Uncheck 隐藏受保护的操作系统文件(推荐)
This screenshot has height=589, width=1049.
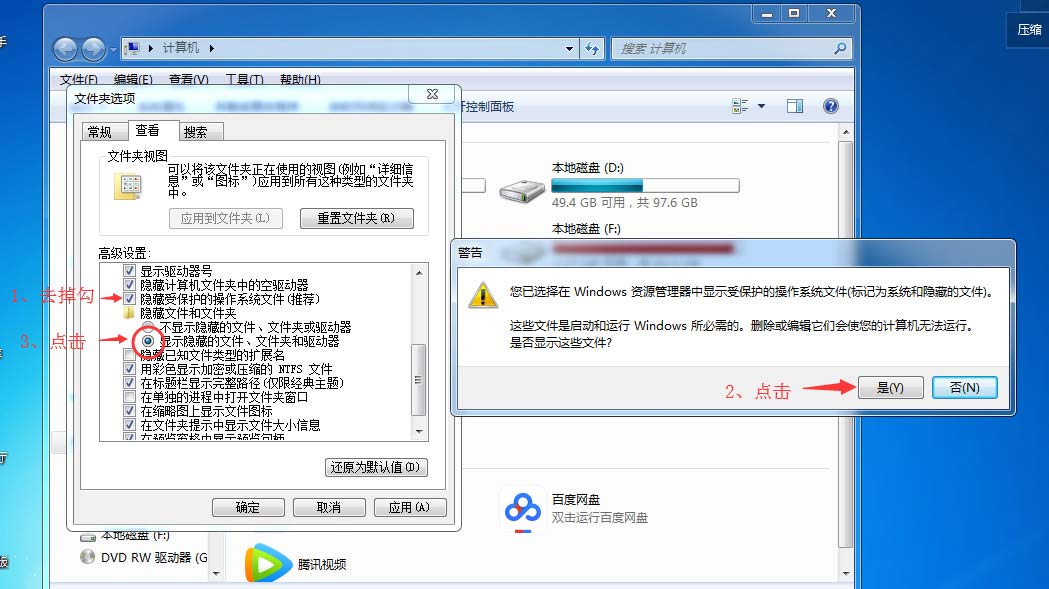click(130, 296)
